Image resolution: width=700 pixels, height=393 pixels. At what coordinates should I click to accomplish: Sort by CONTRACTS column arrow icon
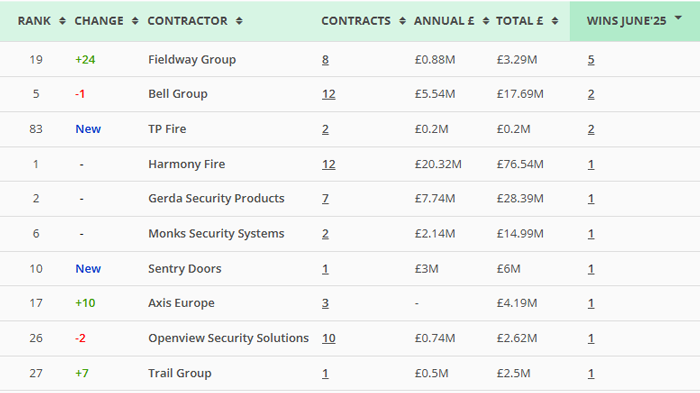coord(402,21)
